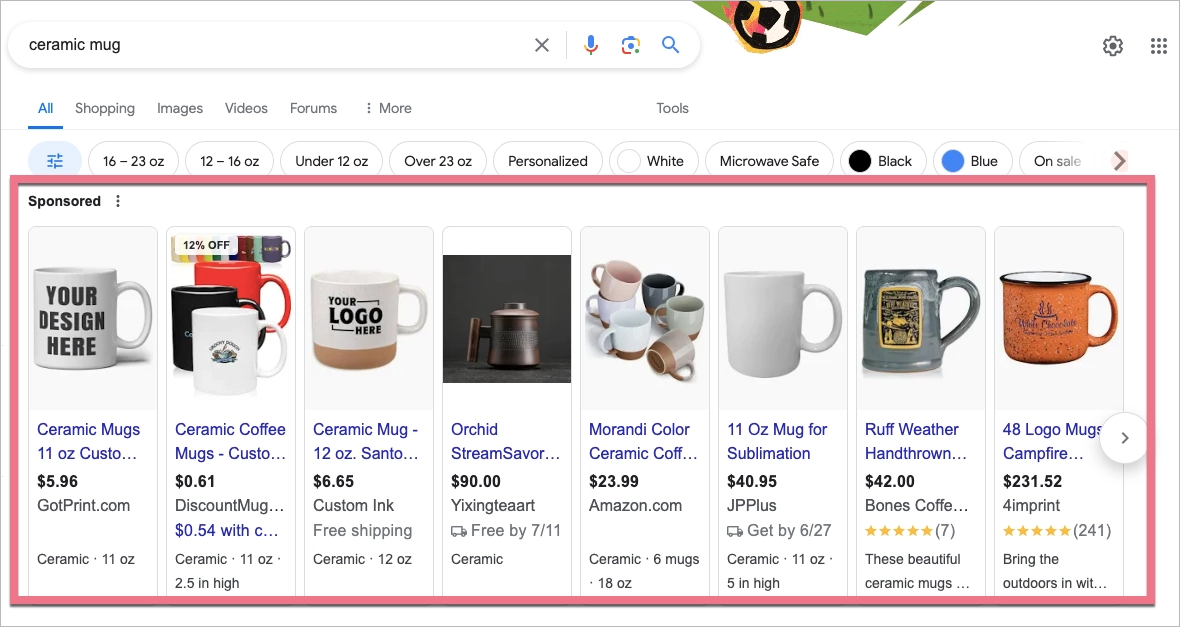This screenshot has width=1180, height=627.
Task: Filter results by White mugs
Action: pyautogui.click(x=654, y=160)
